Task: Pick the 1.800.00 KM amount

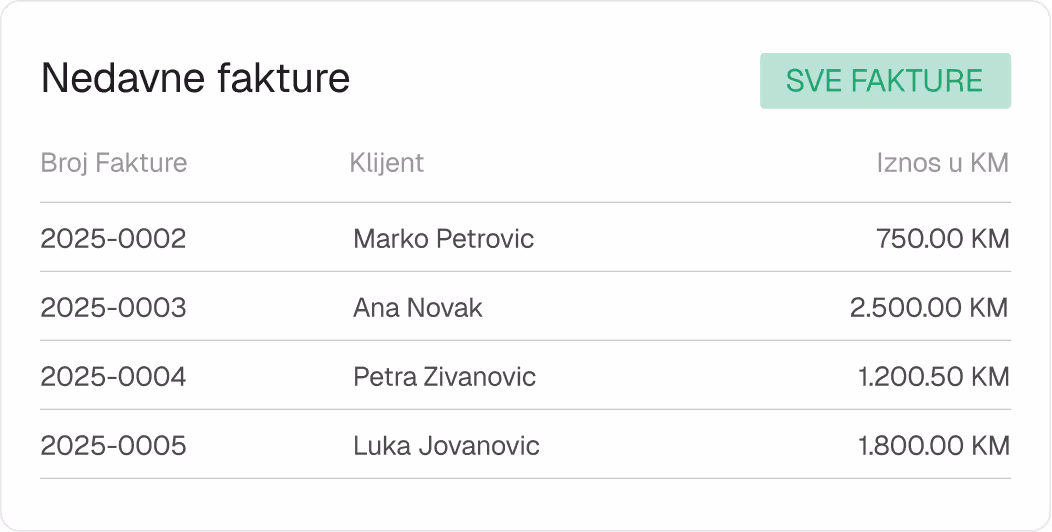Action: [x=933, y=446]
